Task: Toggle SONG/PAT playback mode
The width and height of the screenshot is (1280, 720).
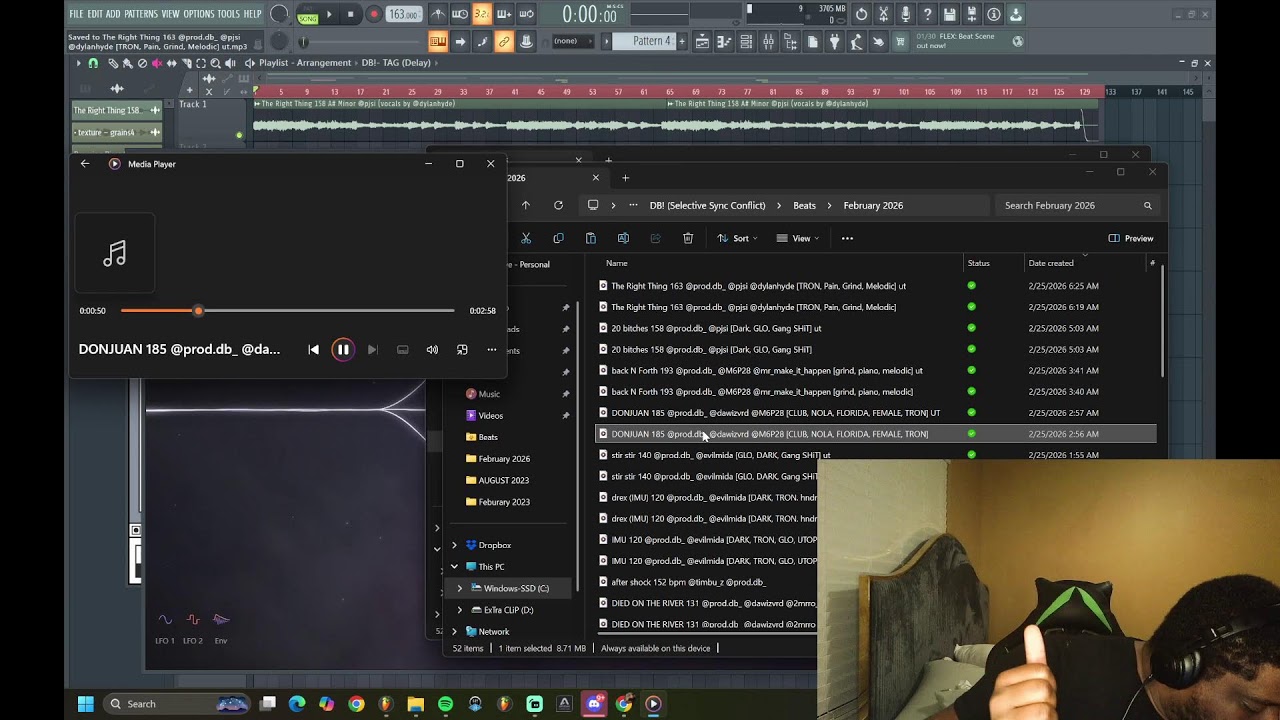Action: pos(307,17)
